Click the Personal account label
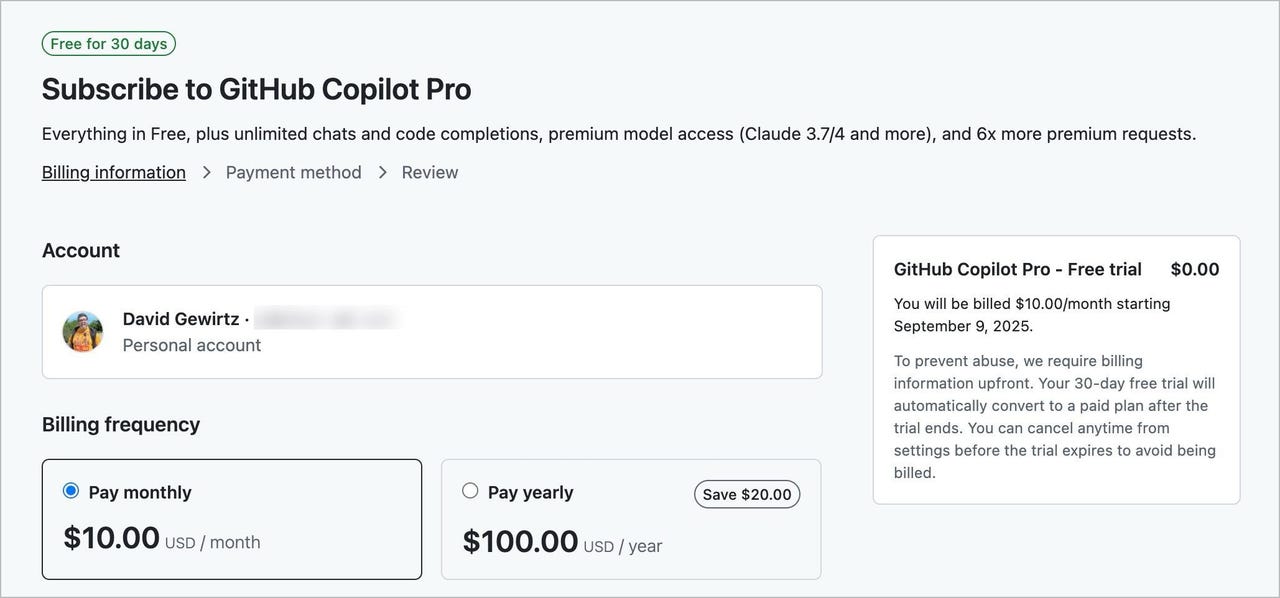 click(x=192, y=345)
